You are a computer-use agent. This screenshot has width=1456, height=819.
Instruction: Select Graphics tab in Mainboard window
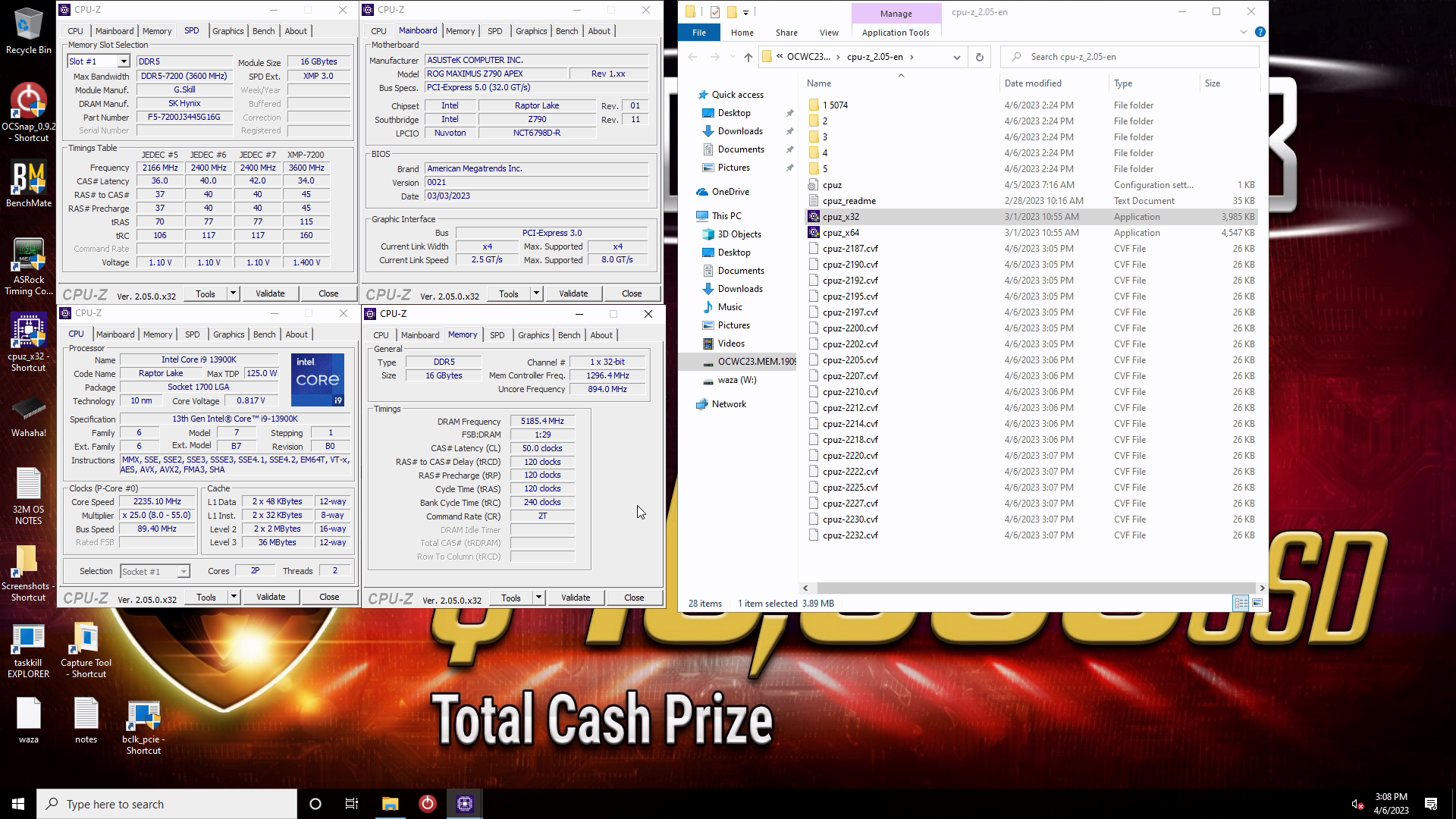[x=531, y=31]
